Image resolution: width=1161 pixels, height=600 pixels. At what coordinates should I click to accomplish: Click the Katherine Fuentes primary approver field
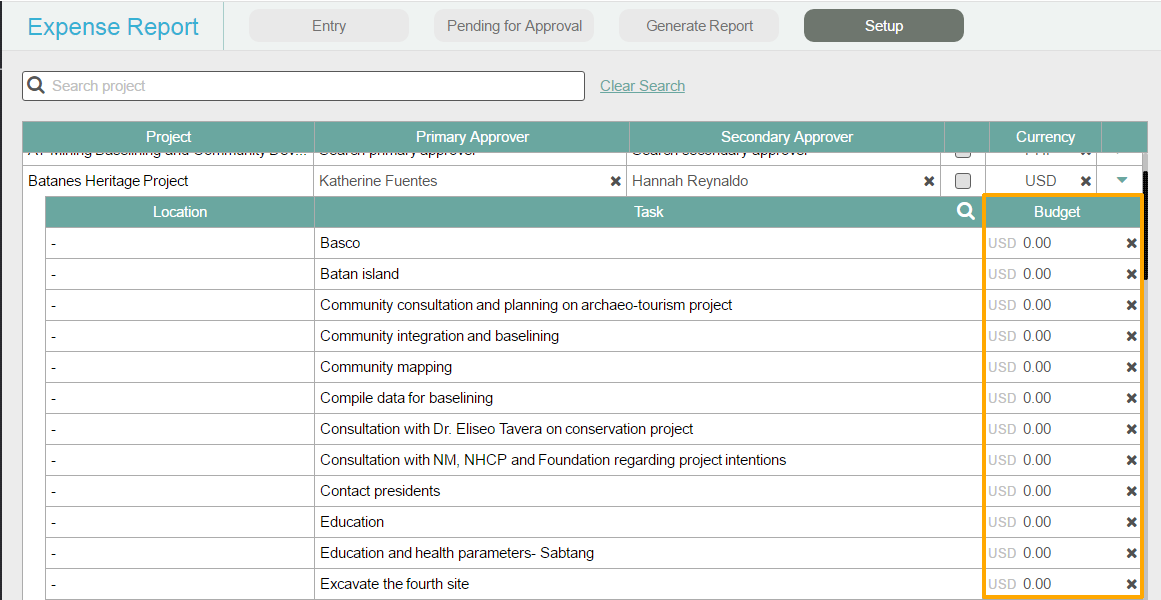click(x=460, y=181)
